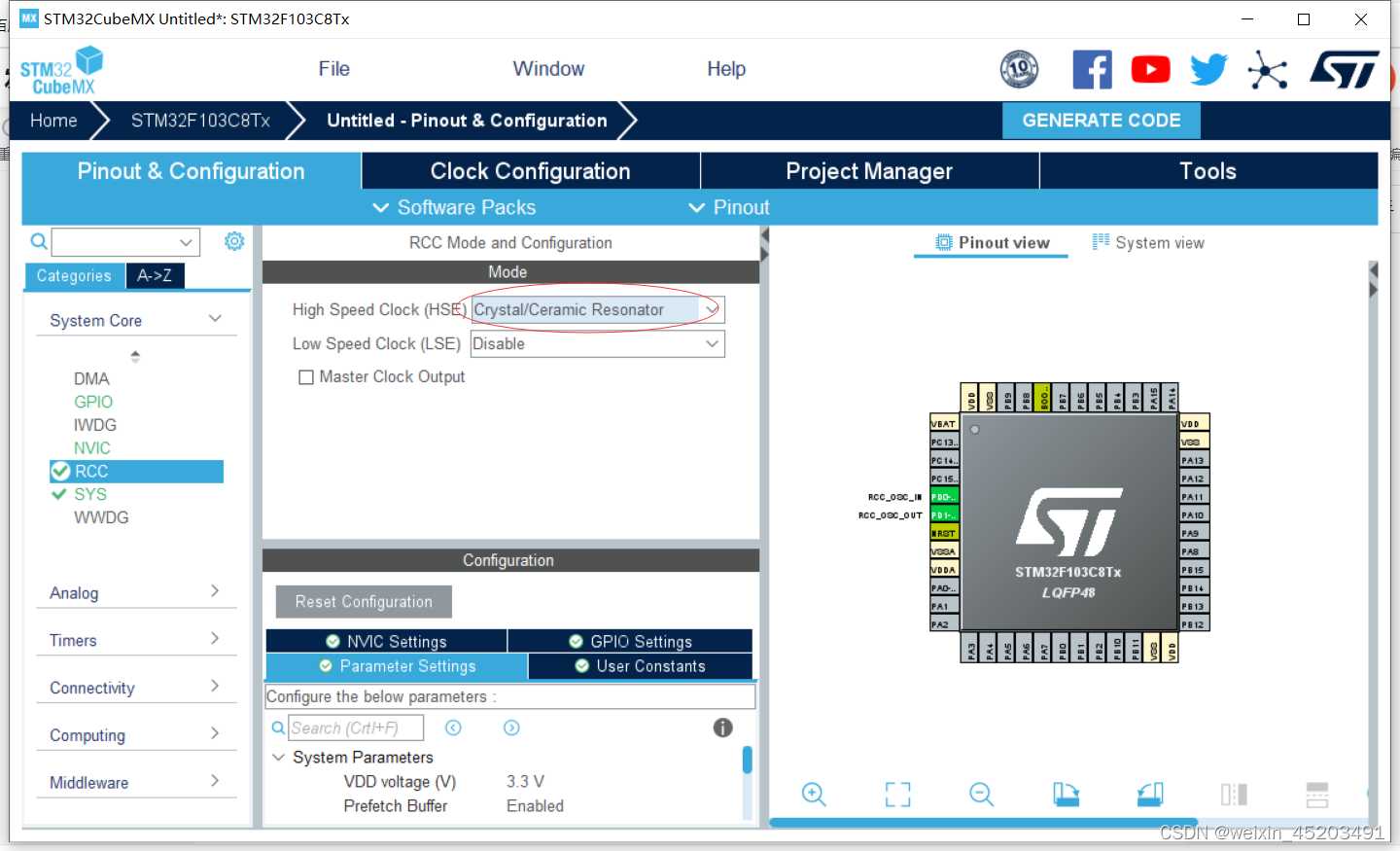This screenshot has width=1400, height=851.
Task: Go to Home breadcrumb
Action: pyautogui.click(x=53, y=121)
